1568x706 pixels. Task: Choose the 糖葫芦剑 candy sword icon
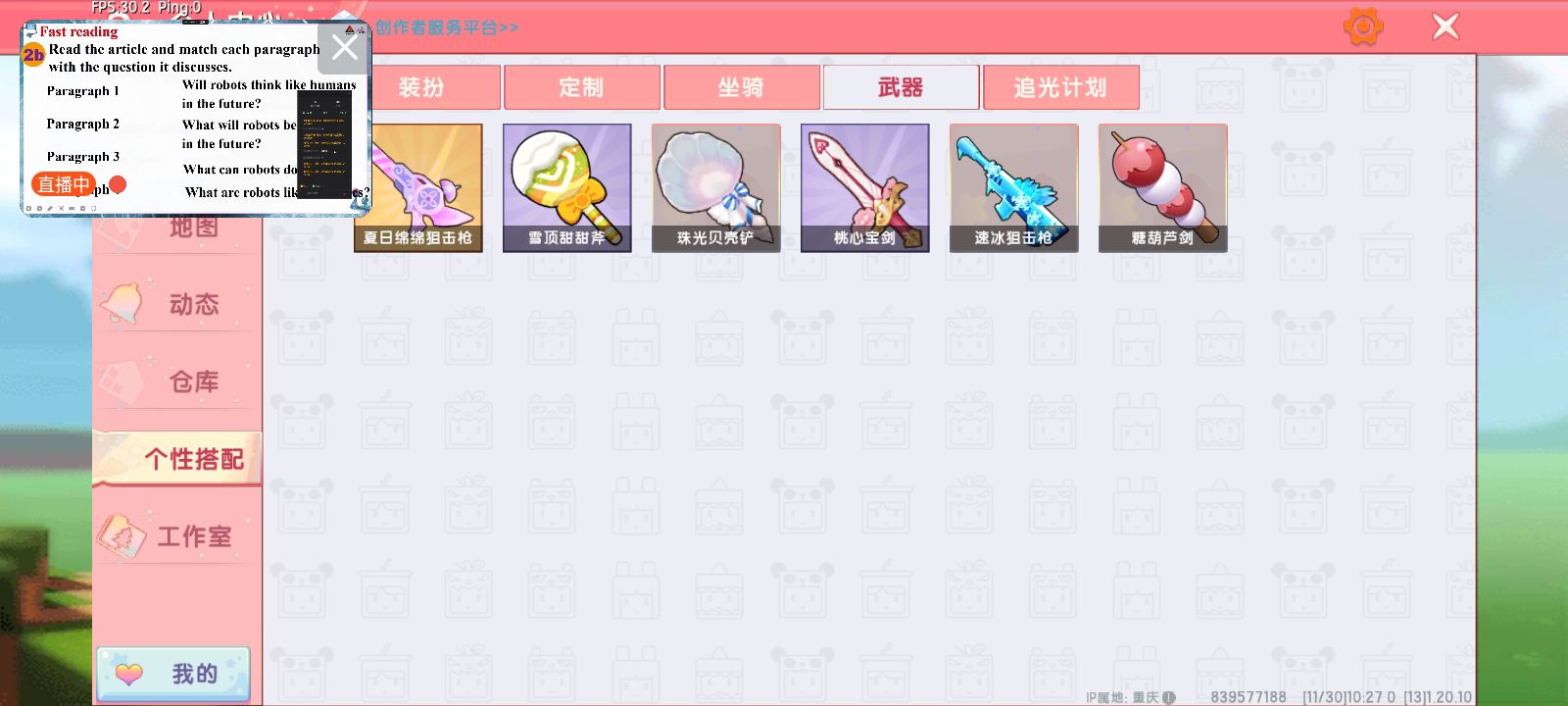click(1162, 188)
